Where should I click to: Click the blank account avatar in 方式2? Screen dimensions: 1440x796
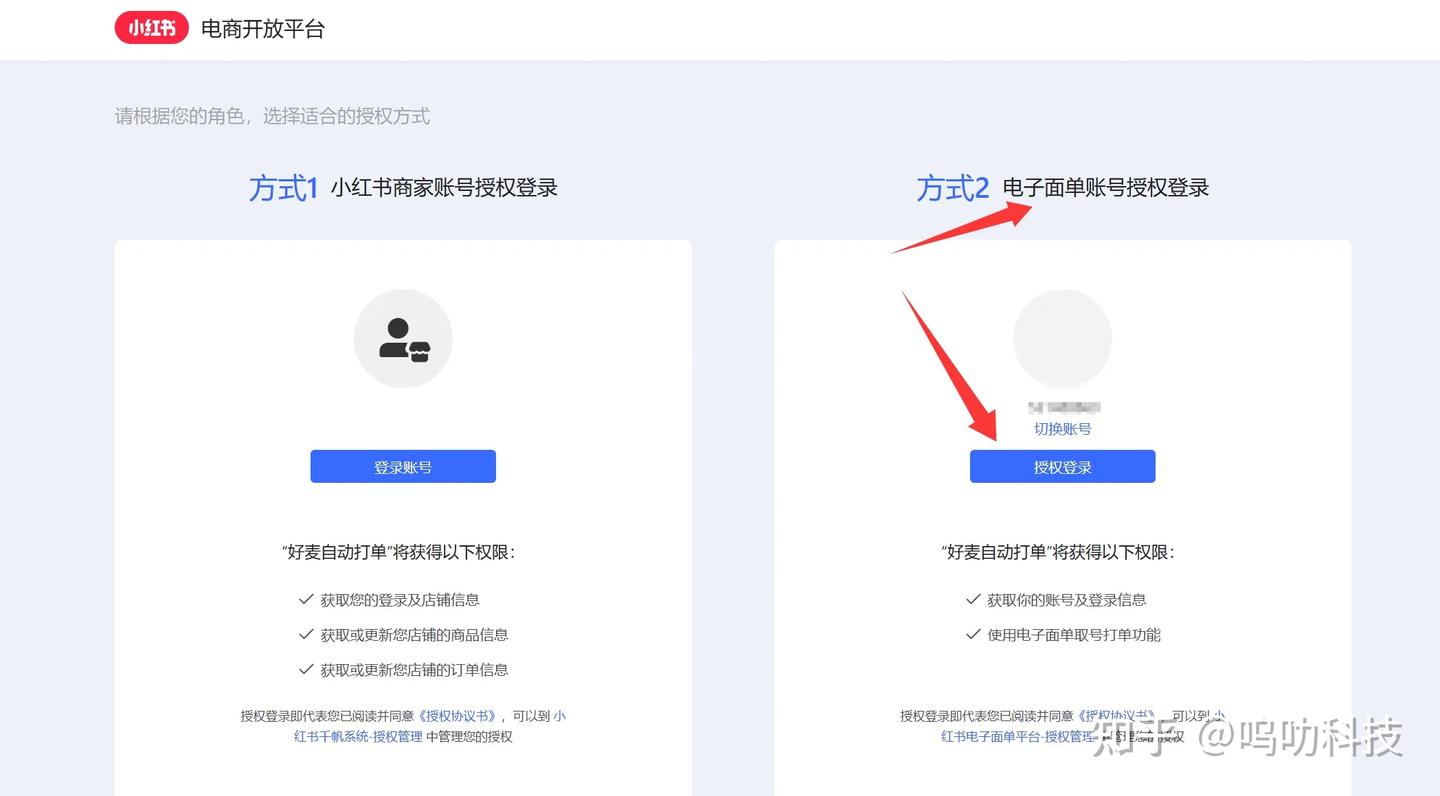[x=1063, y=339]
